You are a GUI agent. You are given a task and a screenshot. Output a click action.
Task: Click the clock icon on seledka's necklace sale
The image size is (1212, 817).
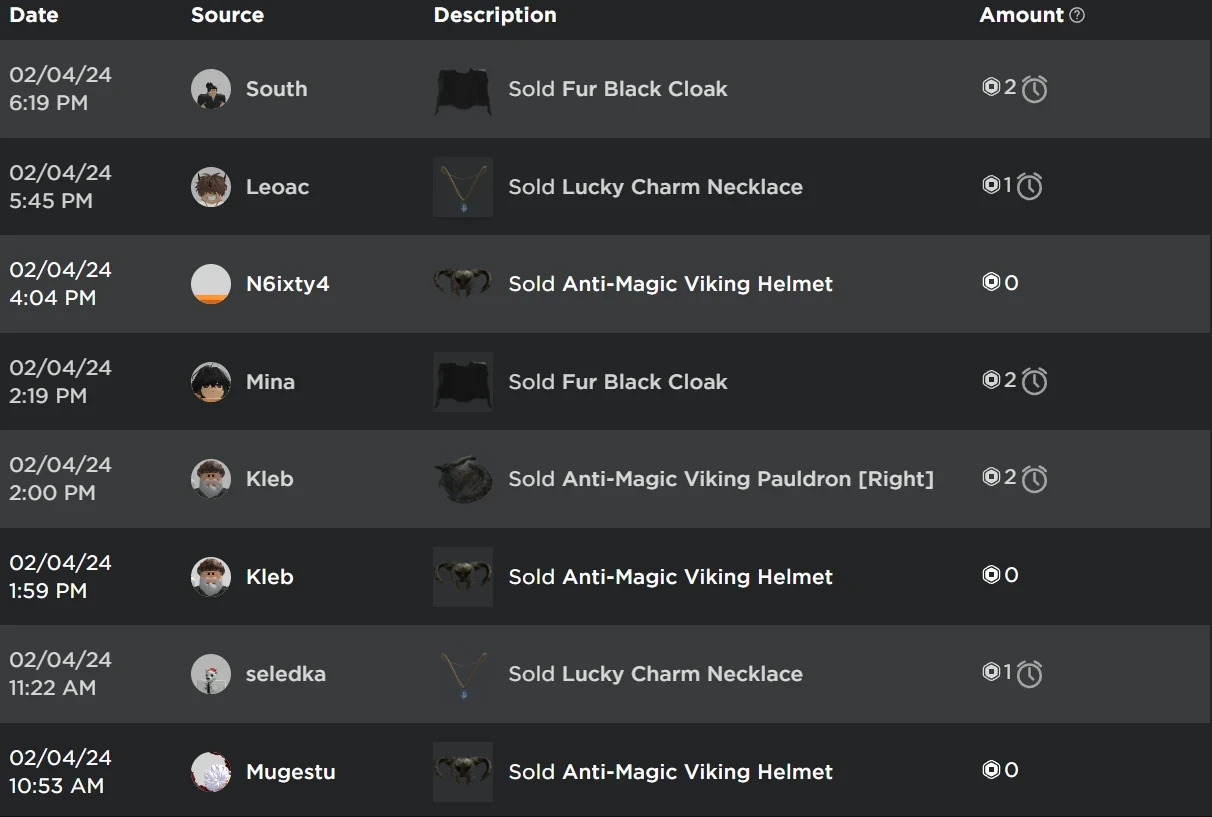1030,673
